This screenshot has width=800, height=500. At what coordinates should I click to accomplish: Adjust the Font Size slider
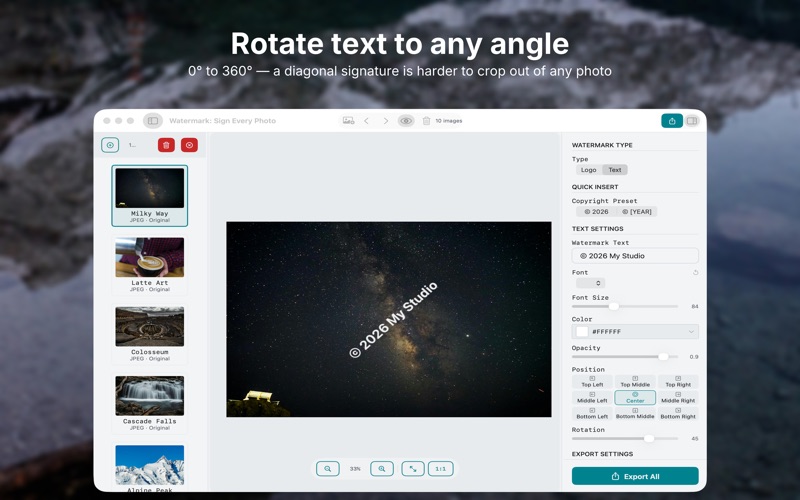pos(614,306)
